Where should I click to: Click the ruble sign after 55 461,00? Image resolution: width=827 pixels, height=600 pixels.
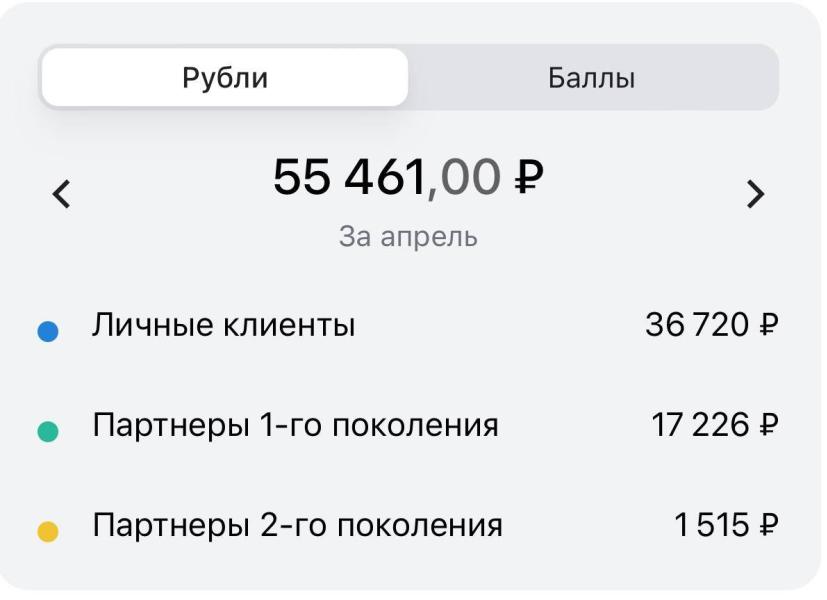(528, 177)
